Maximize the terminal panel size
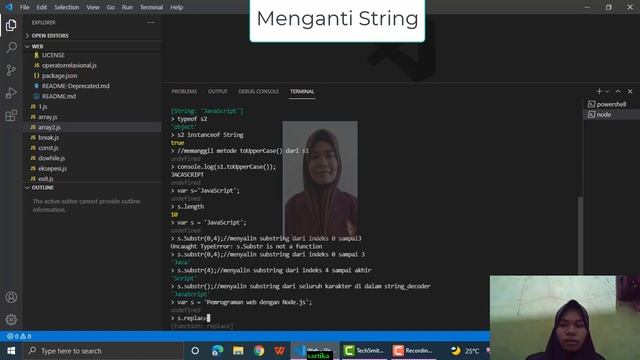 [618, 91]
